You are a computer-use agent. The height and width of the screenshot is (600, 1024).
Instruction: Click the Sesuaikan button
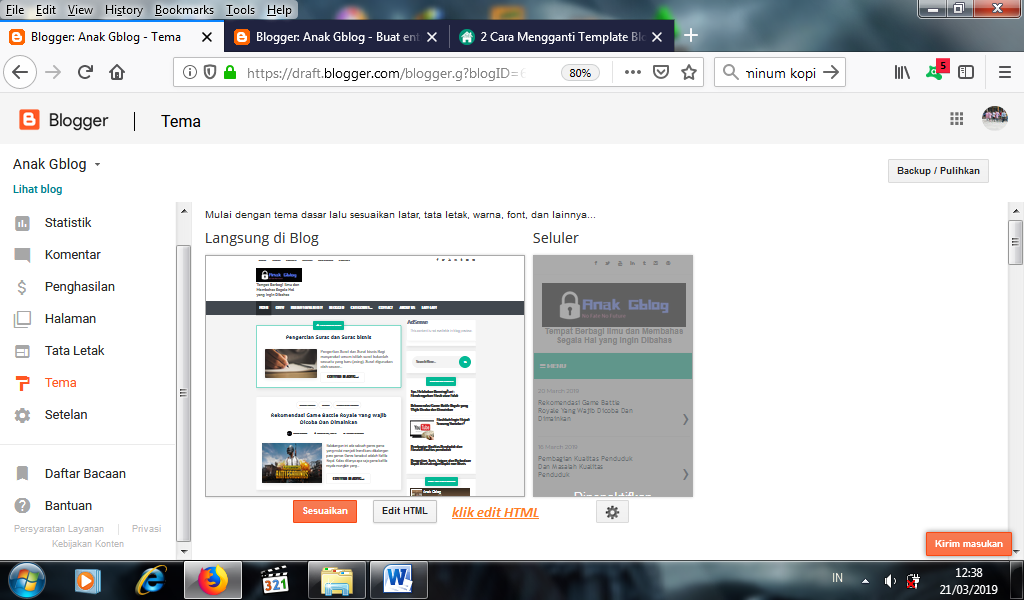[x=325, y=511]
